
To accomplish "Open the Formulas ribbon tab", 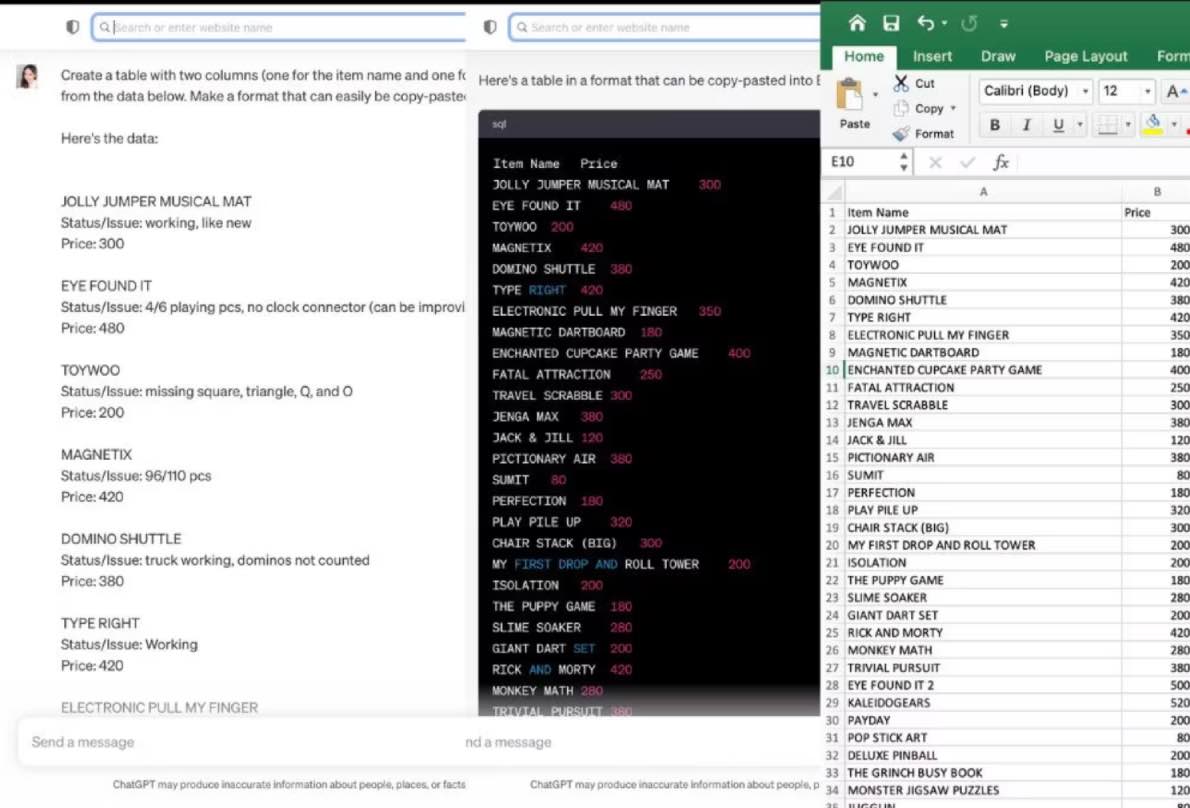I will tap(1173, 56).
